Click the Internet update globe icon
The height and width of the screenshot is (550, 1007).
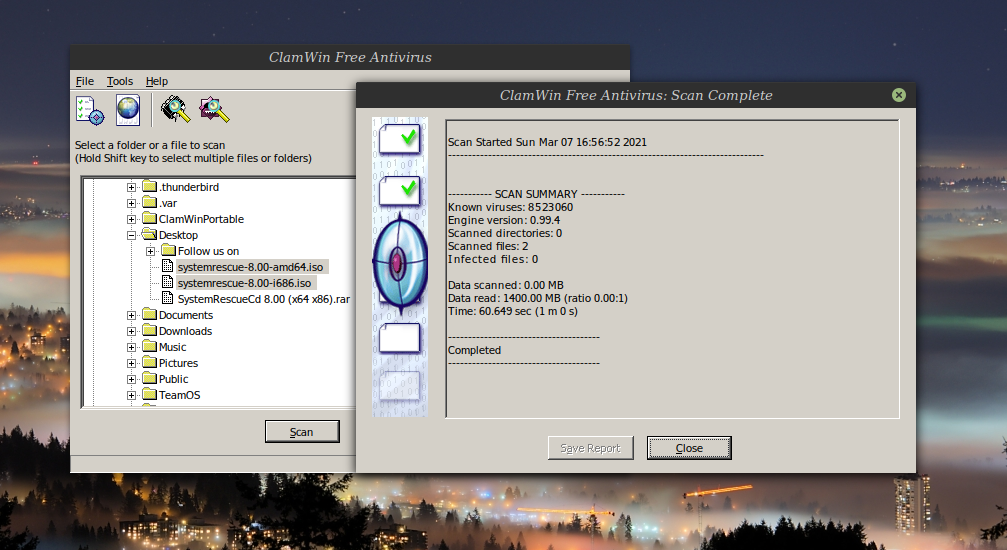[128, 110]
